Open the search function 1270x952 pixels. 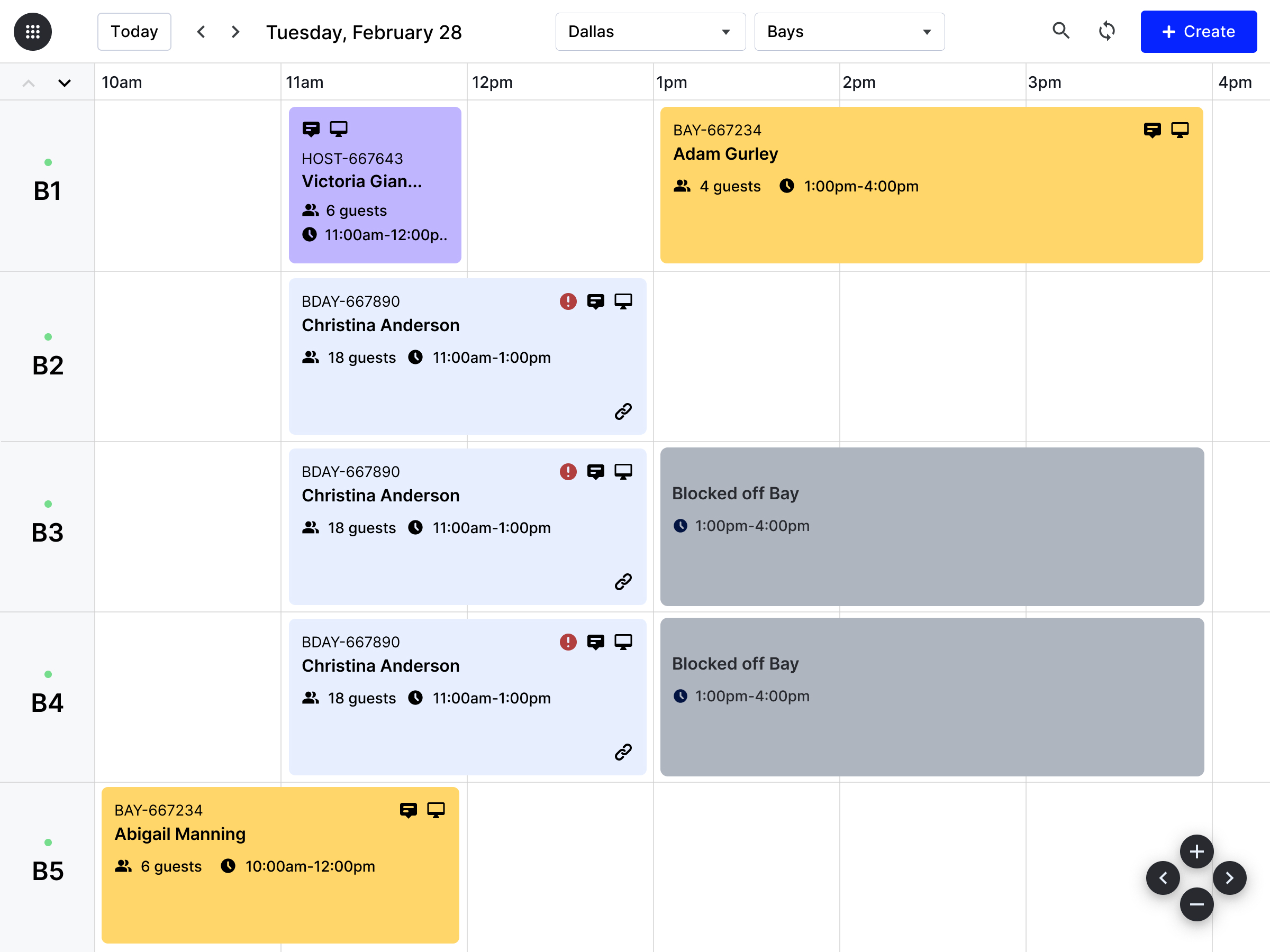click(x=1061, y=32)
